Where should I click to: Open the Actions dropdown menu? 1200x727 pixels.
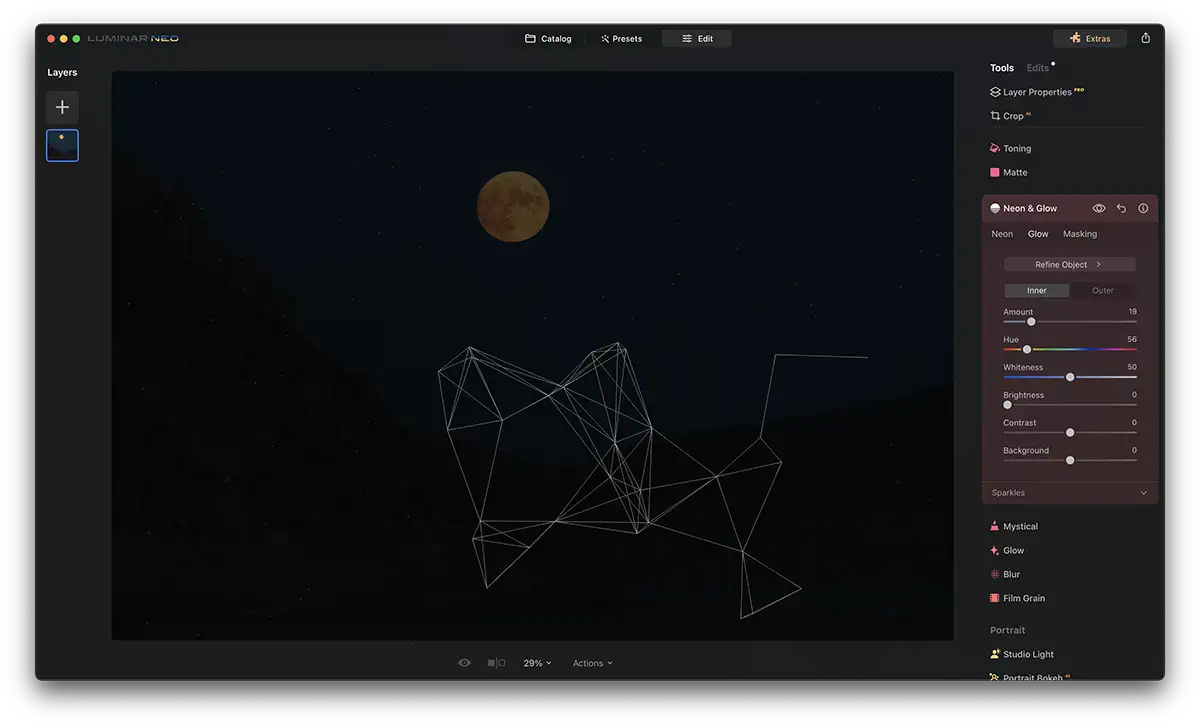tap(593, 663)
